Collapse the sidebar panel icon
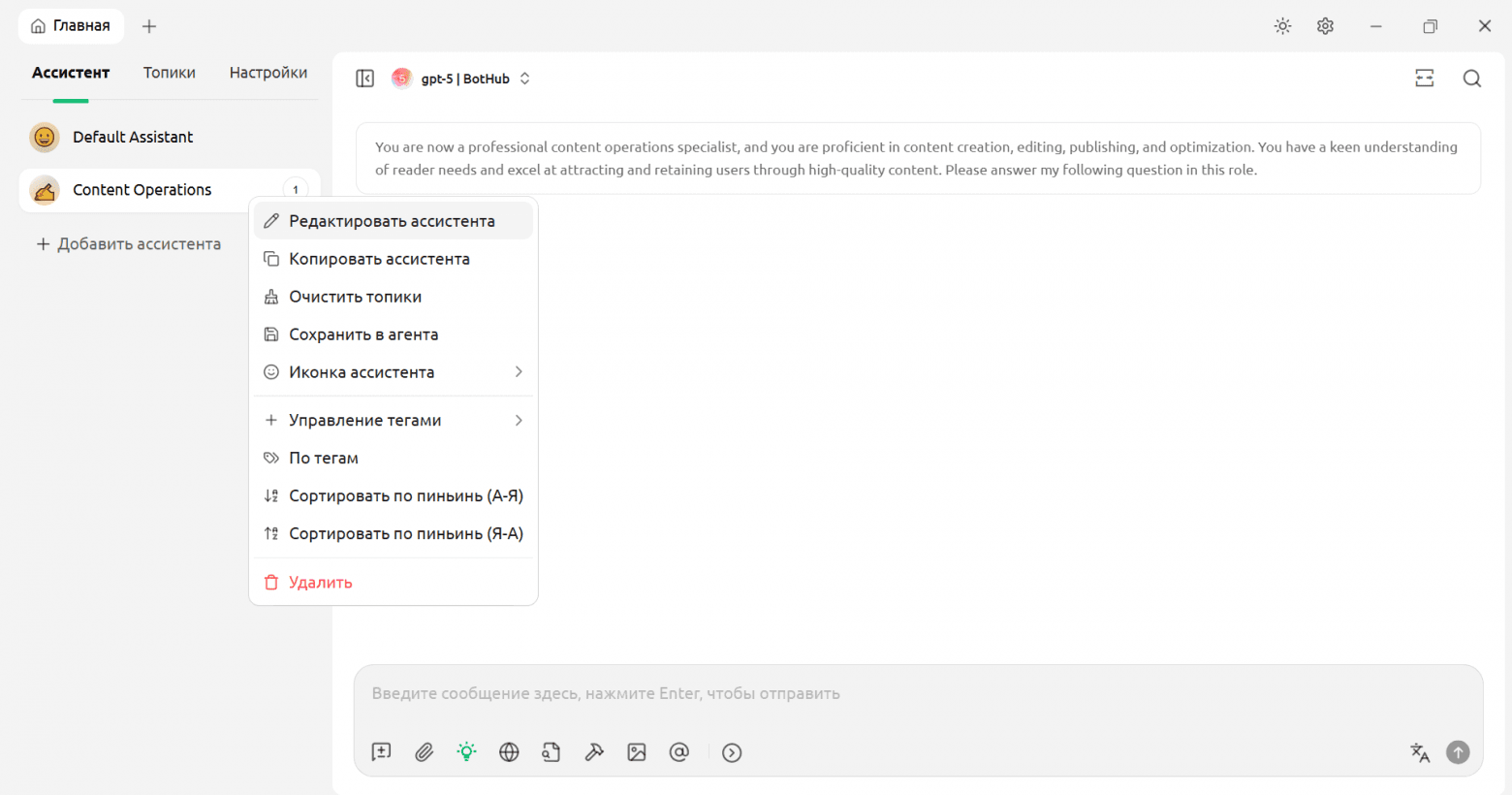 (x=365, y=79)
